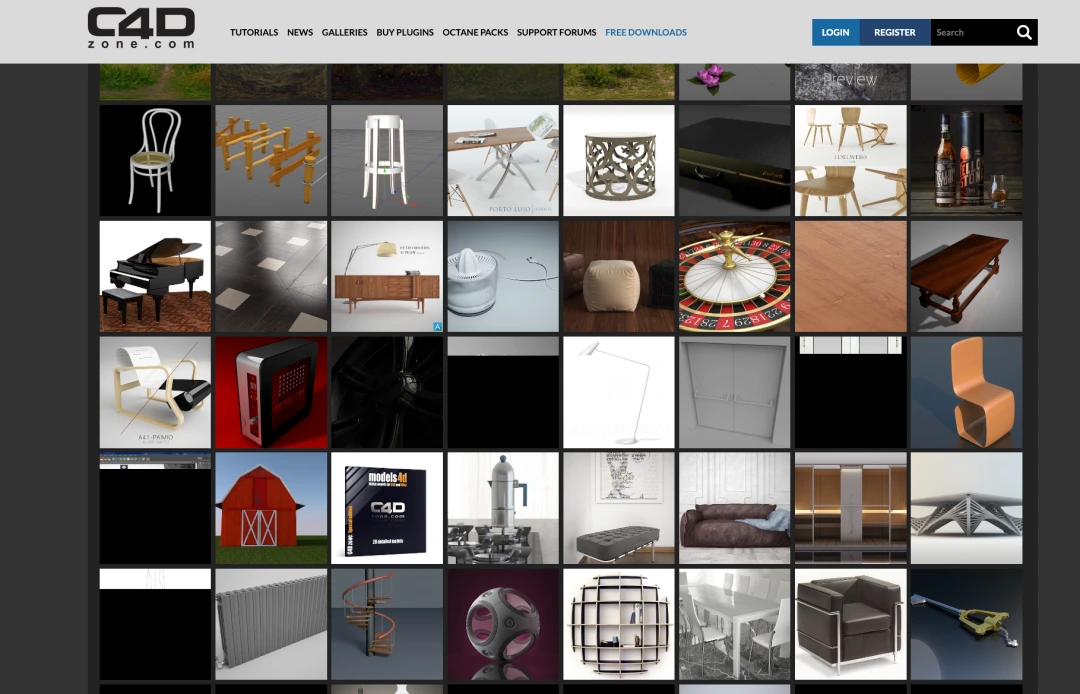The height and width of the screenshot is (694, 1080).
Task: Open the whiskey bottle thumbnail
Action: [966, 160]
